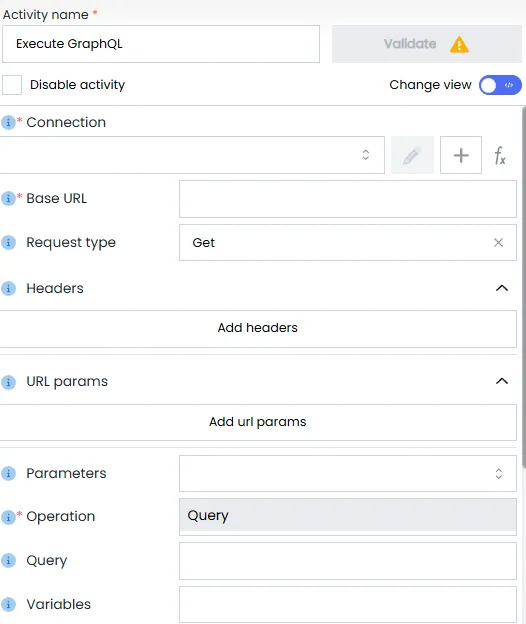The width and height of the screenshot is (526, 624).
Task: Tick the Disable activity checkbox
Action: point(12,85)
